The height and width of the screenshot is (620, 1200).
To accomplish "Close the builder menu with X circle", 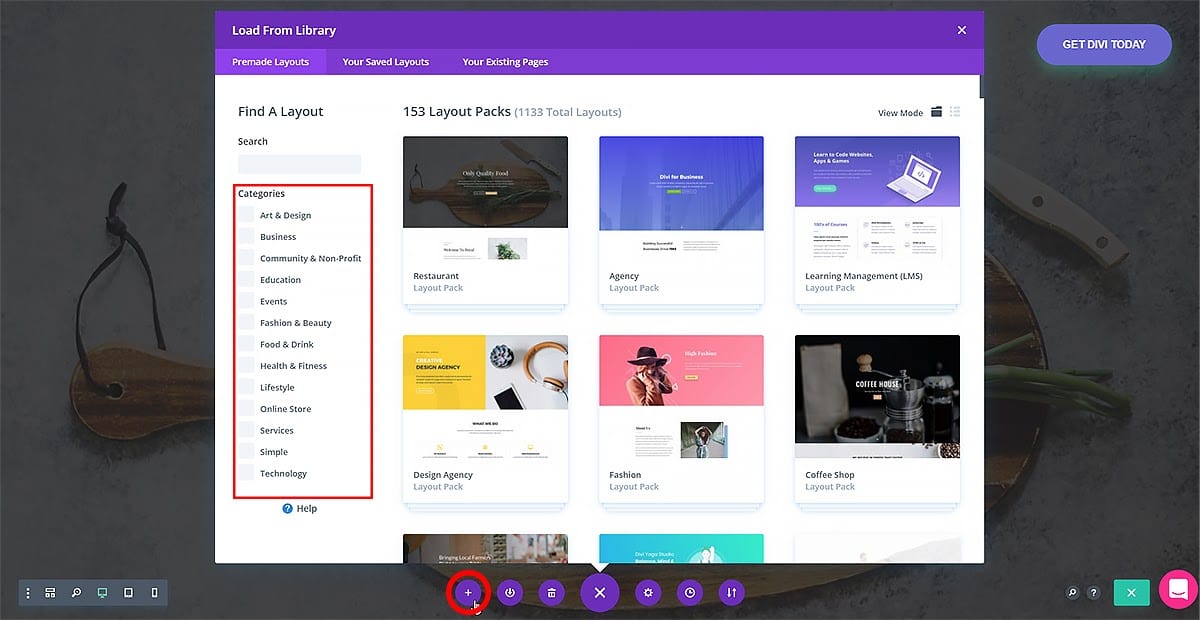I will tap(600, 593).
